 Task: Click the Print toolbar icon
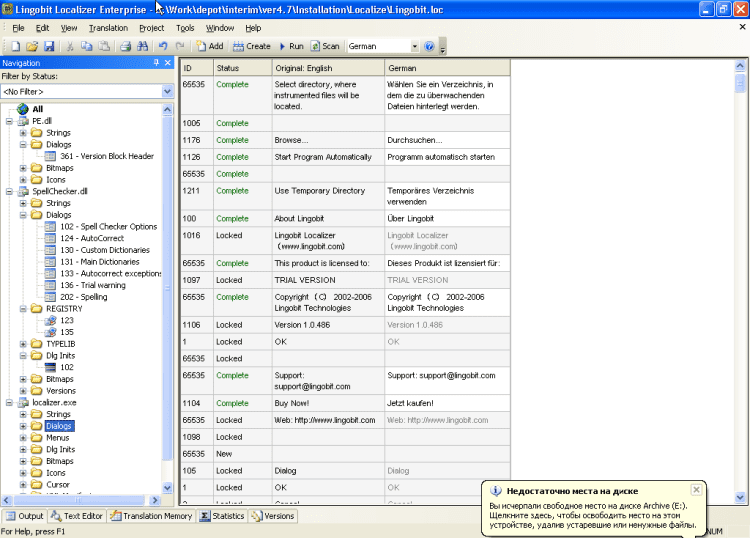click(x=125, y=46)
